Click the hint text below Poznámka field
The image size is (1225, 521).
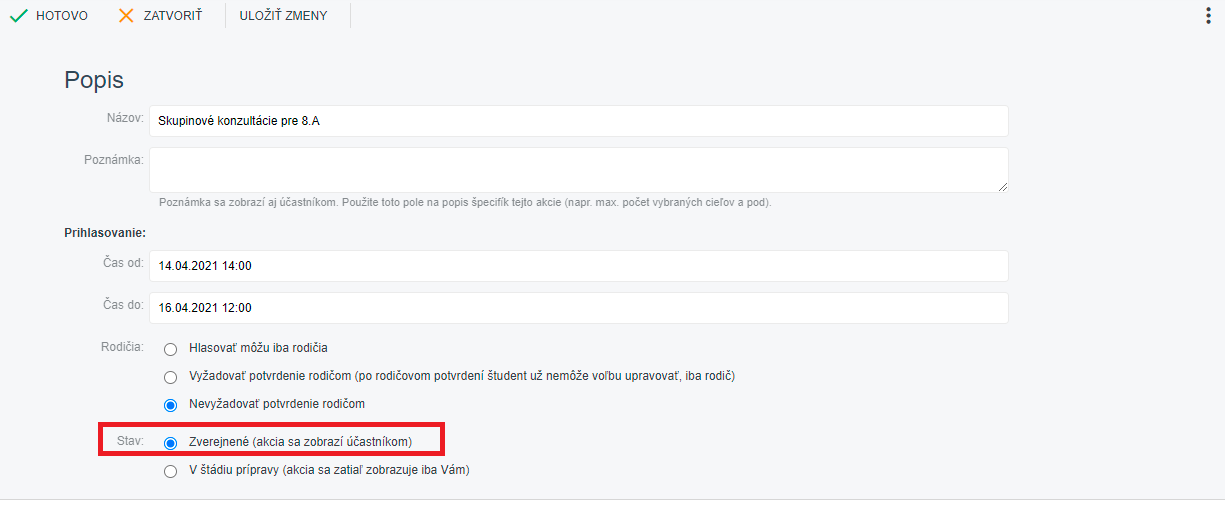(x=465, y=202)
